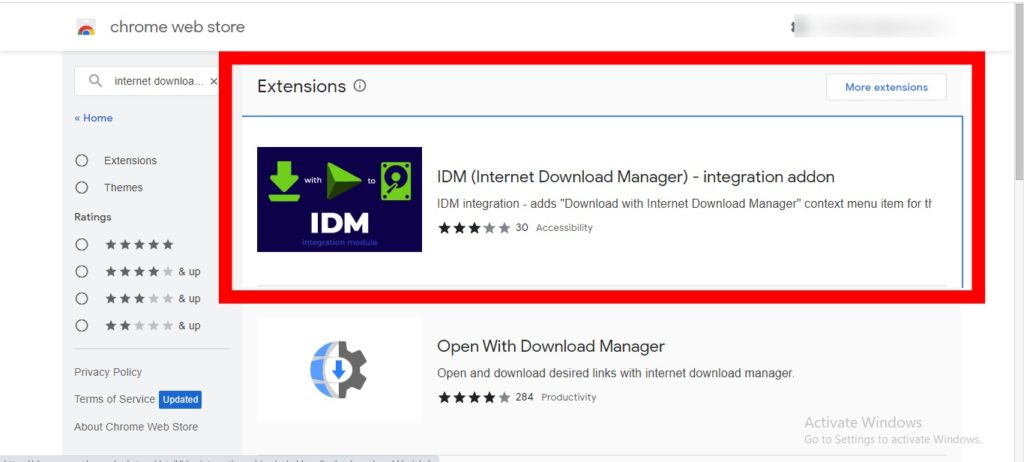Open the Extensions info circle icon
This screenshot has height=462, width=1024.
(360, 86)
